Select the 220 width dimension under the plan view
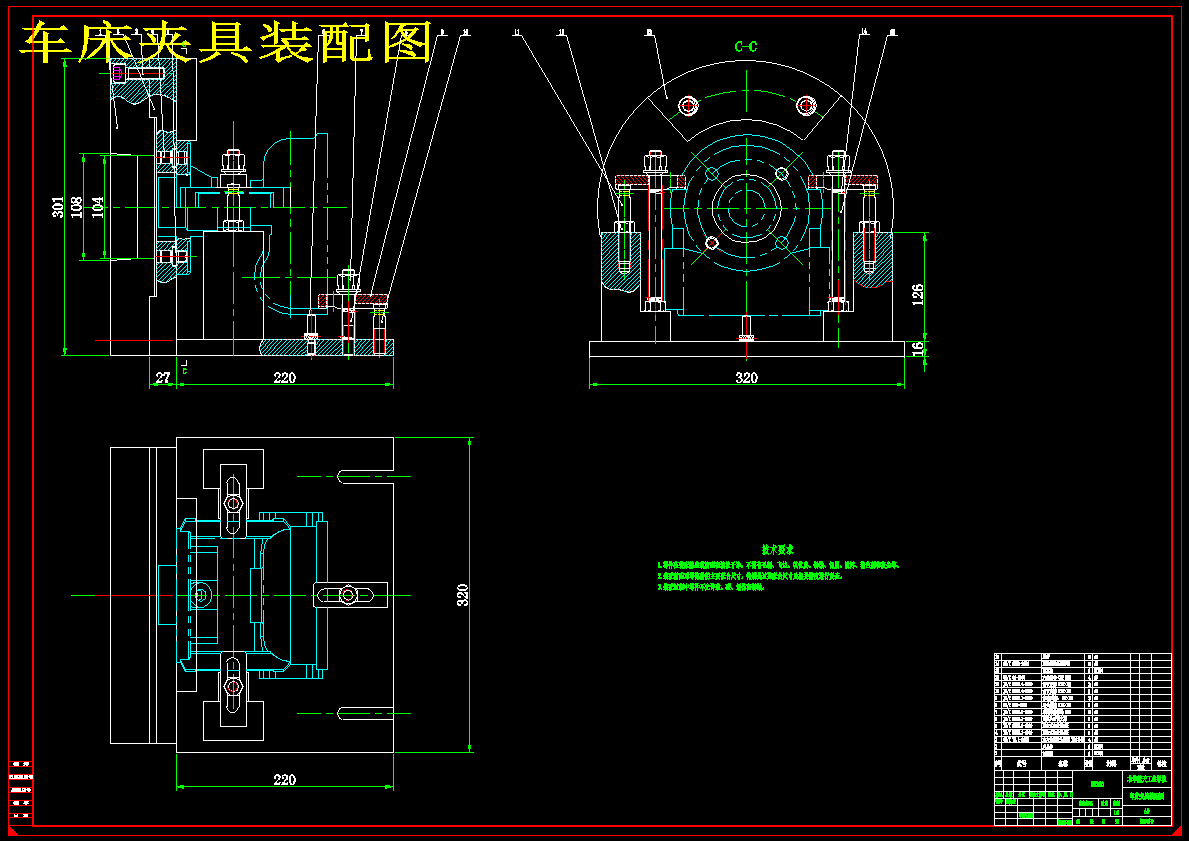This screenshot has width=1189, height=841. (284, 780)
